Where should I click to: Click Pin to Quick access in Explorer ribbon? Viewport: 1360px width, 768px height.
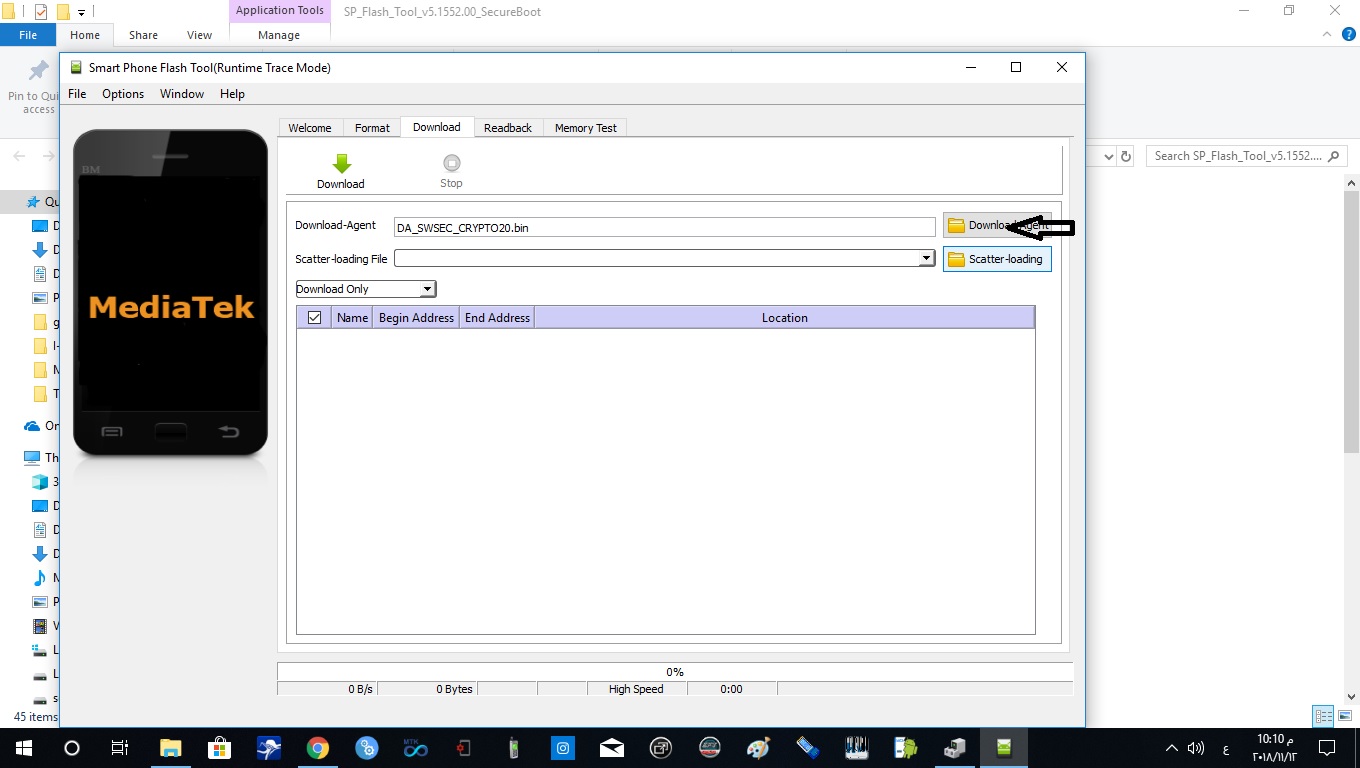click(x=38, y=86)
